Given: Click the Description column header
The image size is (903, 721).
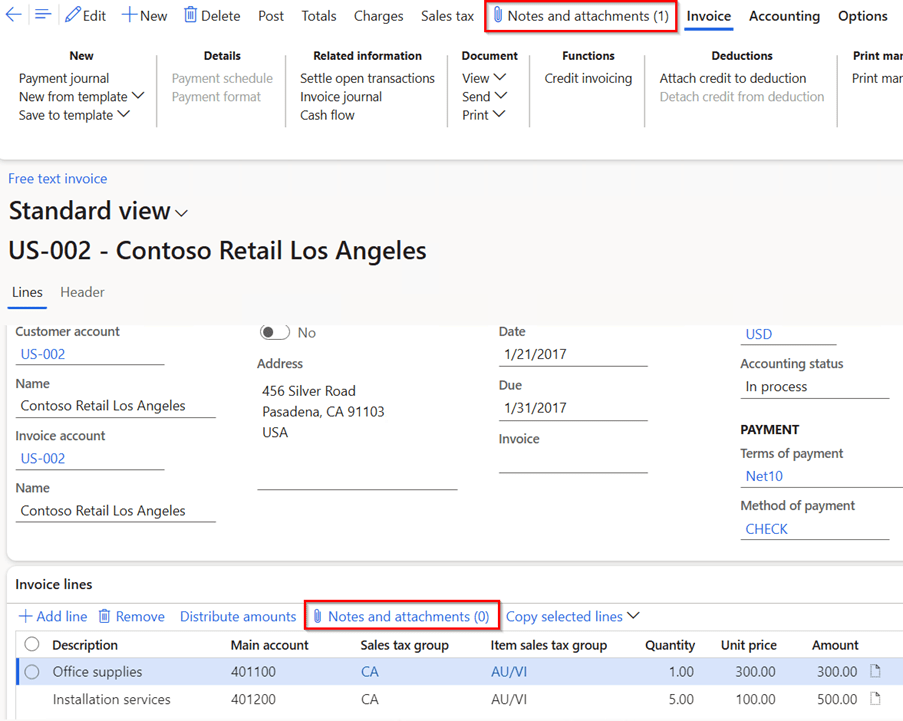Looking at the screenshot, I should click(85, 645).
